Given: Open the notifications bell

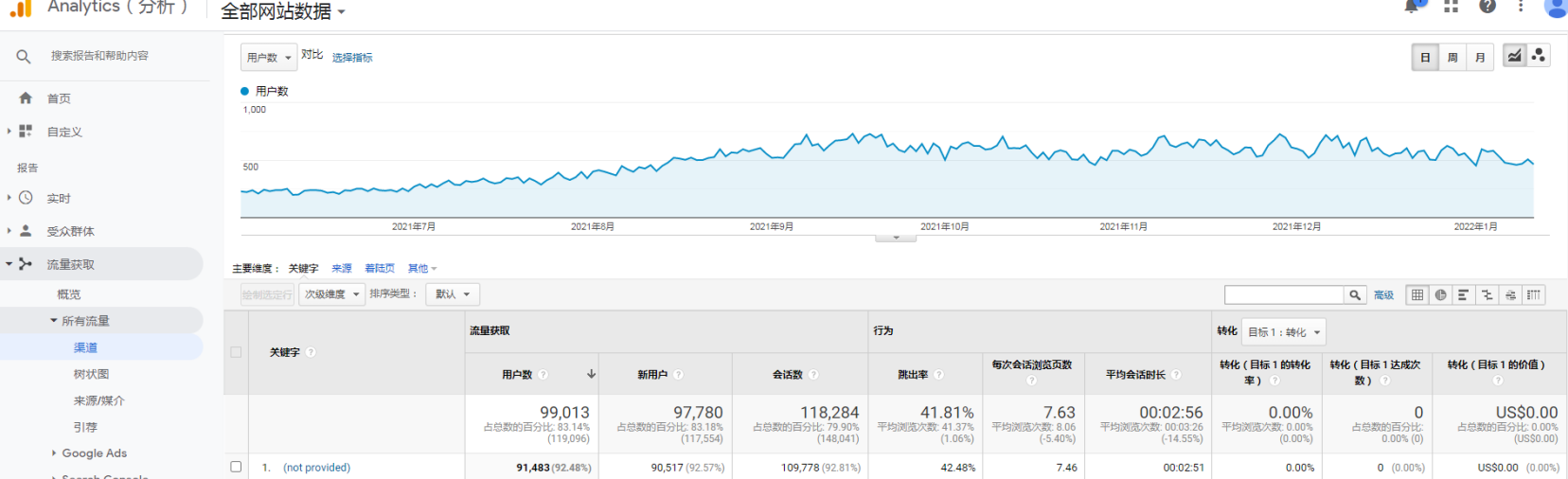Looking at the screenshot, I should click(1412, 7).
